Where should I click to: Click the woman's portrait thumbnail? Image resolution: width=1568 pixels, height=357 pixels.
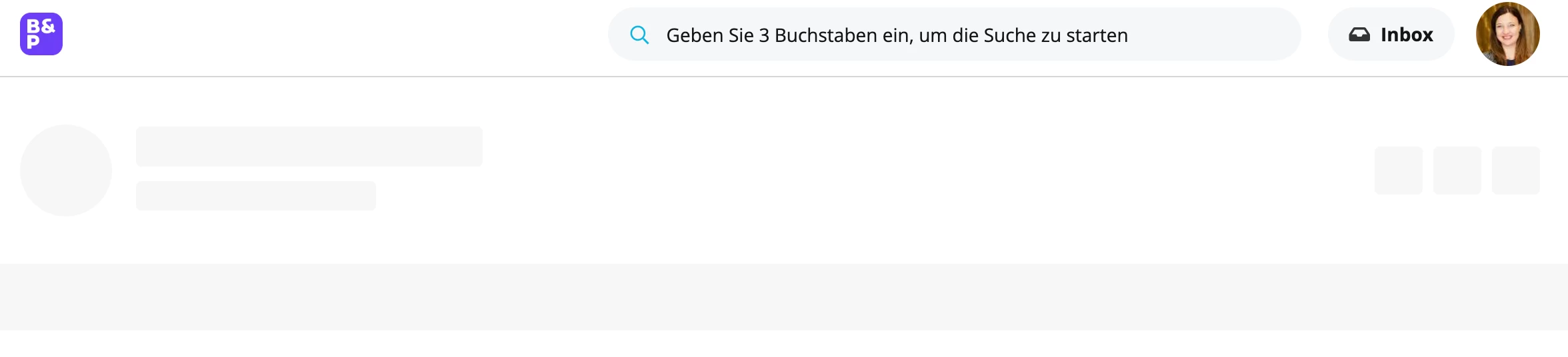click(x=1507, y=34)
